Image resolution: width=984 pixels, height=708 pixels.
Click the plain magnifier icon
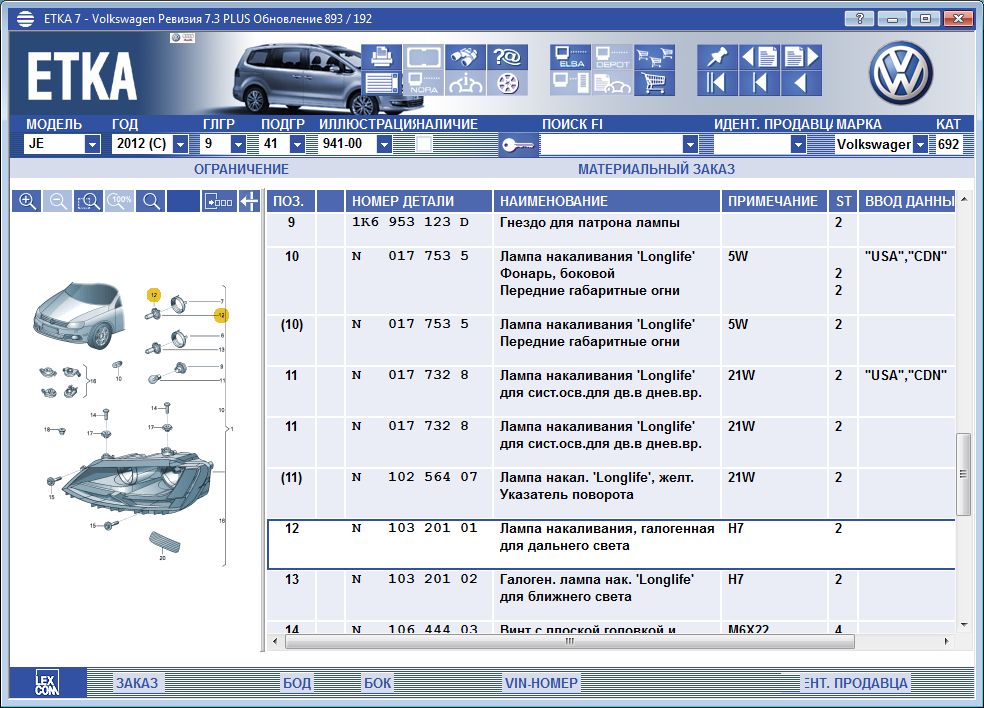[151, 201]
